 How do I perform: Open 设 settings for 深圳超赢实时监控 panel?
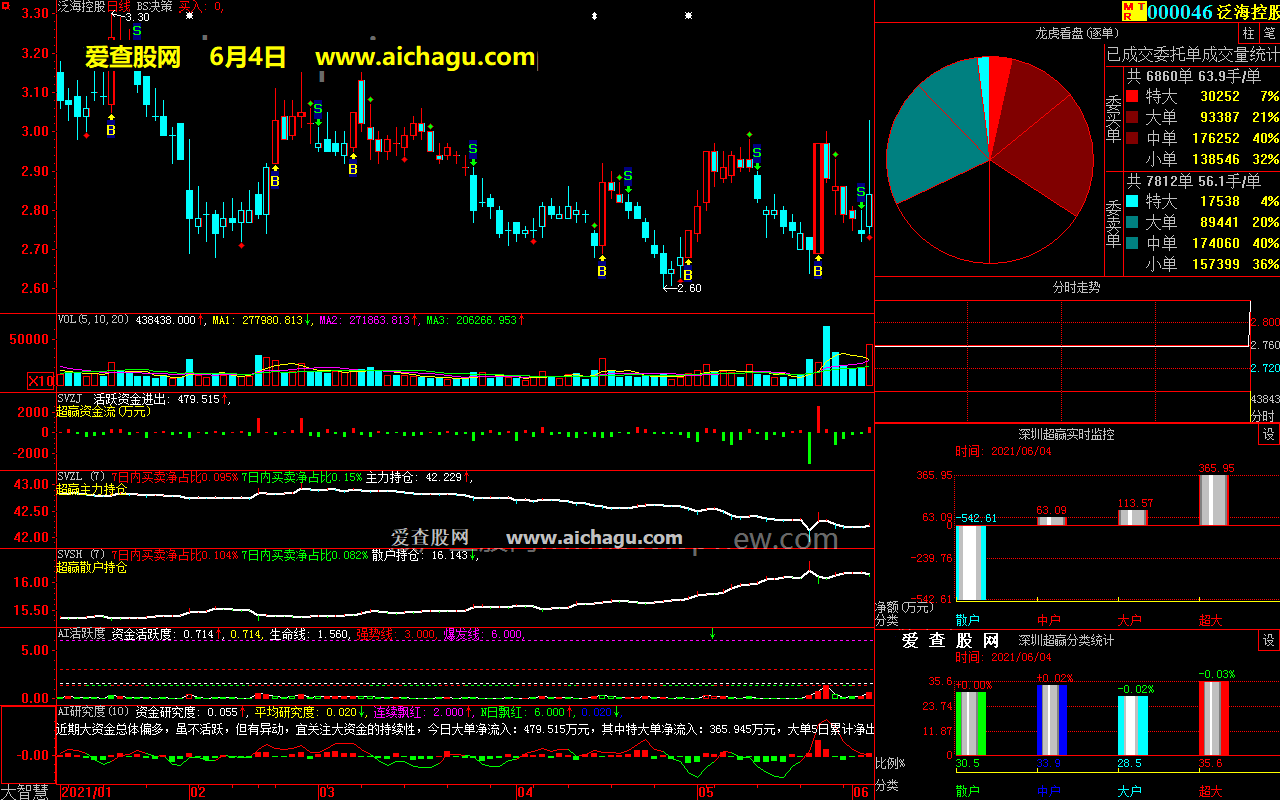[1269, 434]
